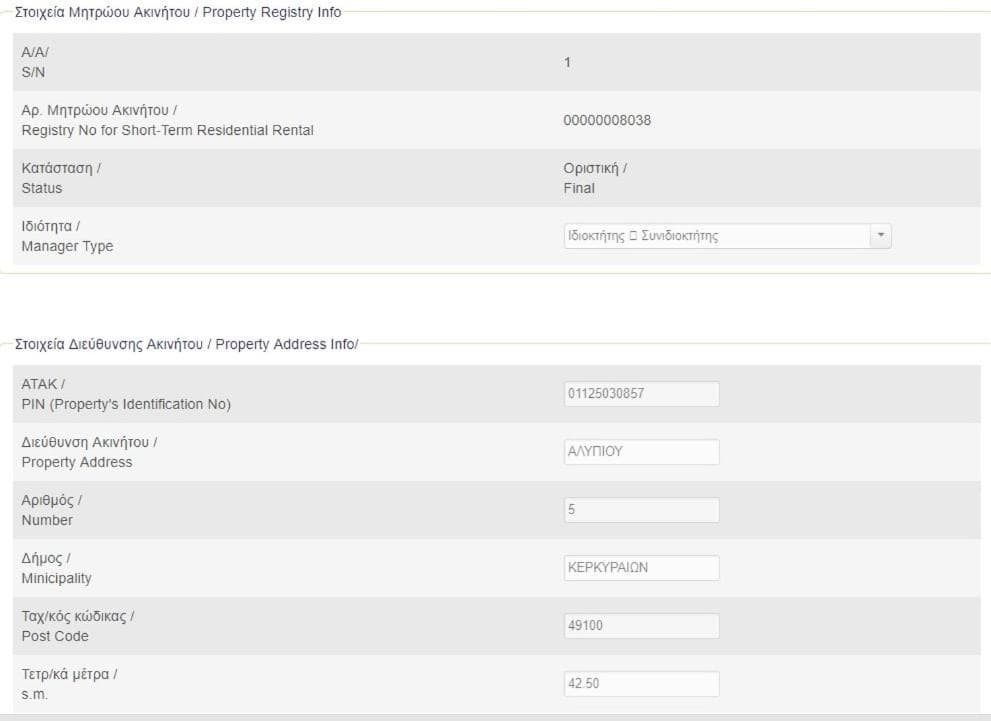Click the Municipality field ΚΕΡΚΥΡΑΙΩΝ
The width and height of the screenshot is (991, 721).
641,568
